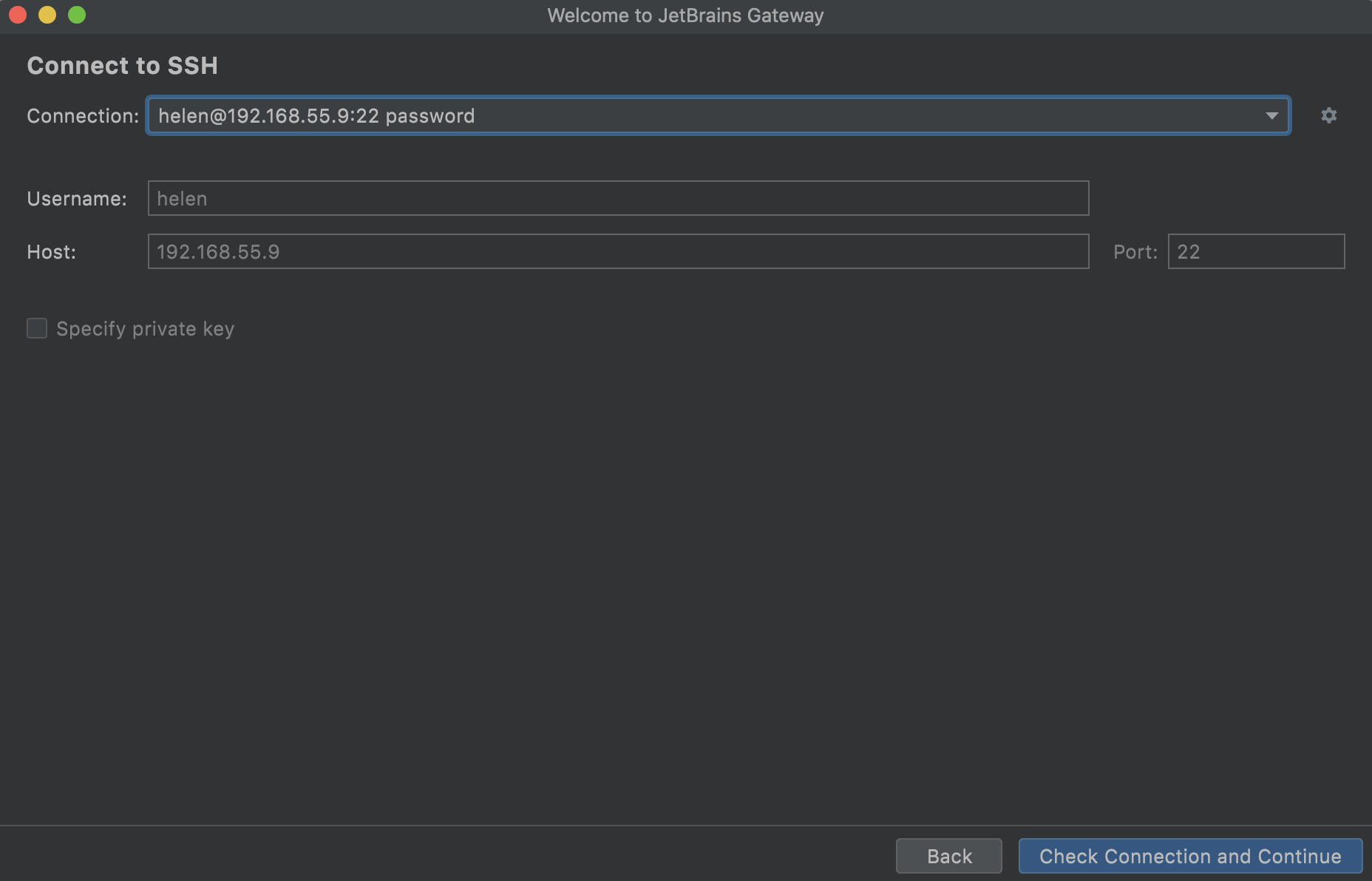1372x881 pixels.
Task: Click the Username field showing "helen"
Action: [x=618, y=198]
